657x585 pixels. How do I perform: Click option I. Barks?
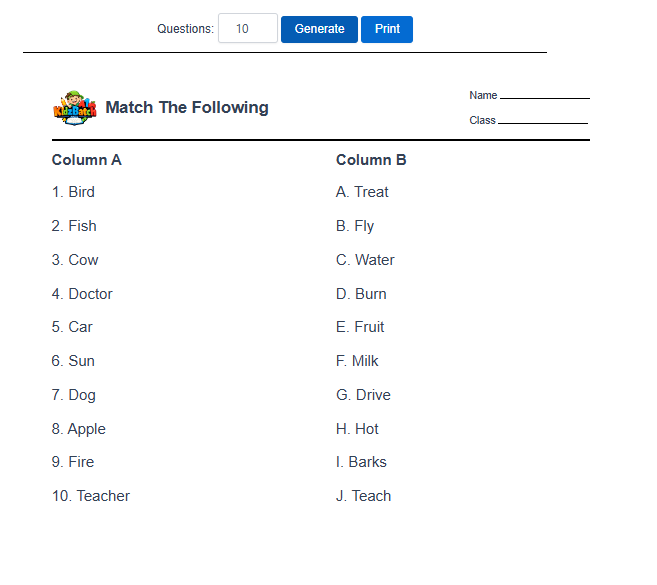(x=362, y=462)
